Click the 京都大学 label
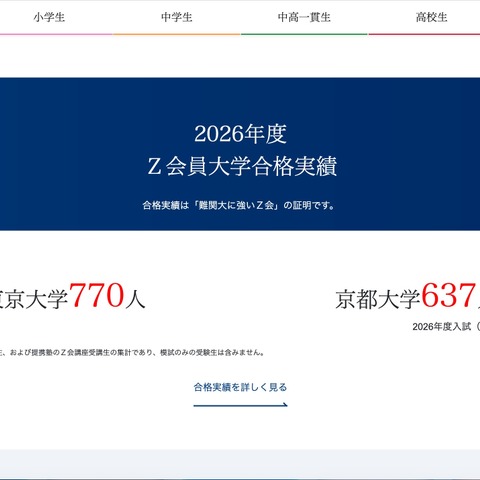The width and height of the screenshot is (480, 480). click(378, 299)
